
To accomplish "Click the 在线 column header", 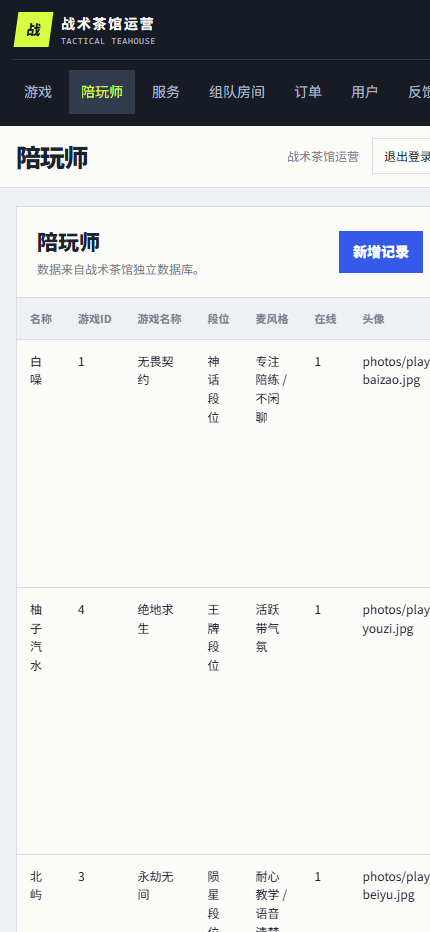I will (x=325, y=319).
